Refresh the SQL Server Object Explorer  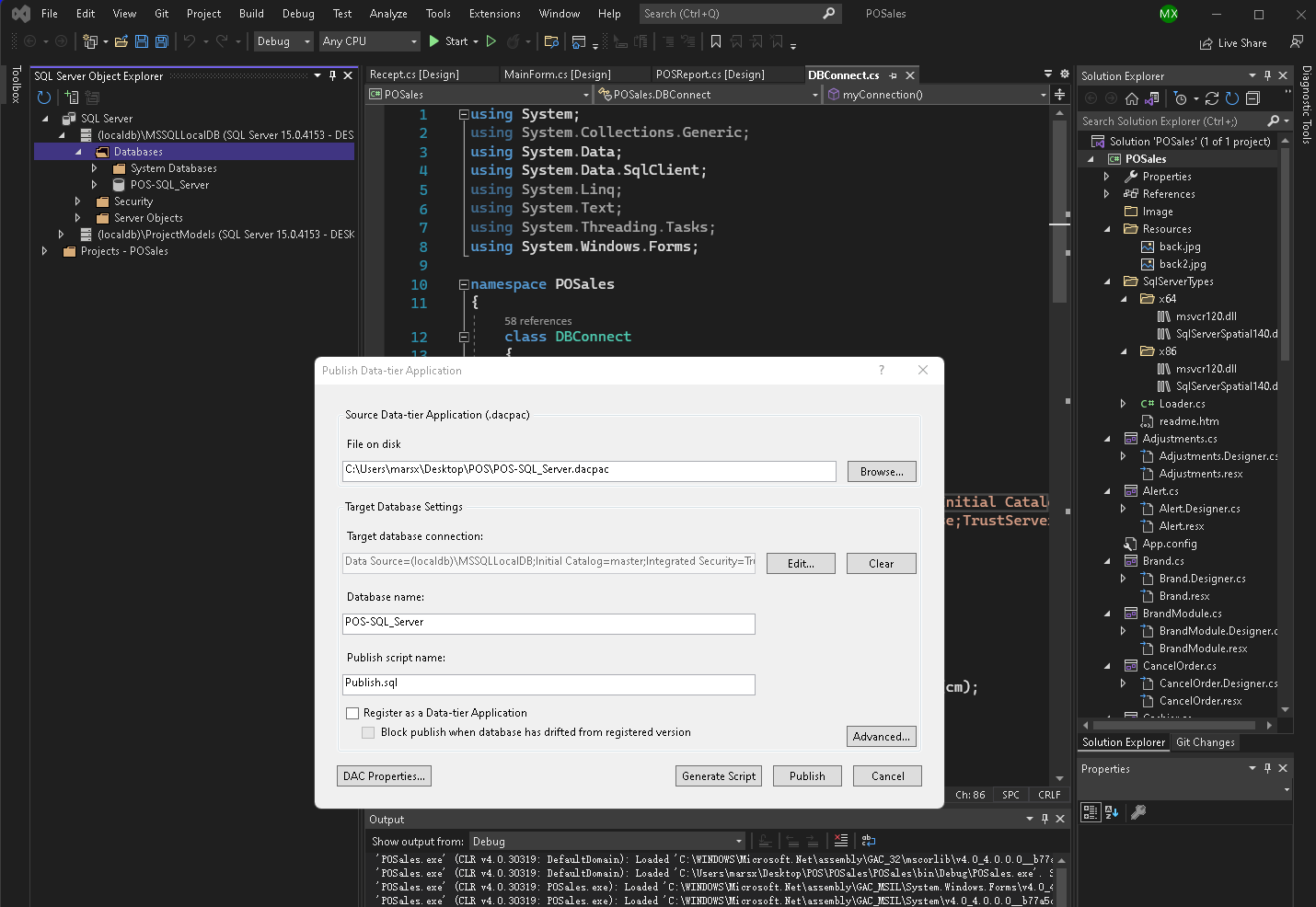[x=43, y=97]
